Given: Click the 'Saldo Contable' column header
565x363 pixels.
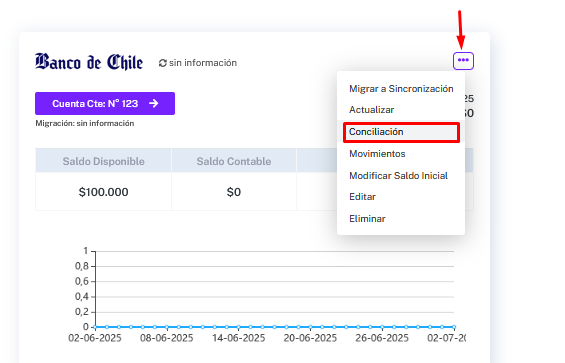Looking at the screenshot, I should click(x=234, y=161).
